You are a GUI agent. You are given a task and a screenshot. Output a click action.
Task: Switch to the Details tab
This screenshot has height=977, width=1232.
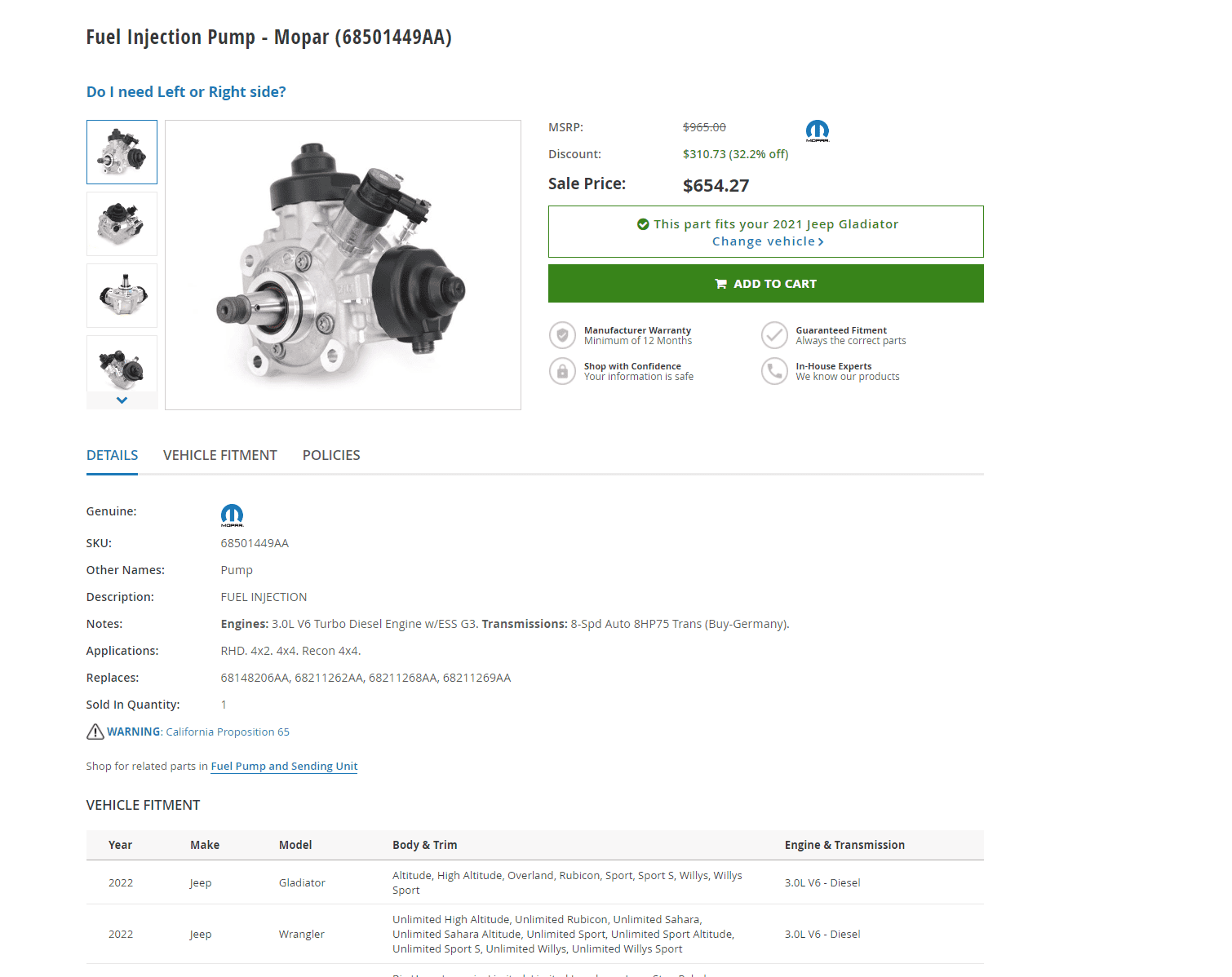click(112, 455)
